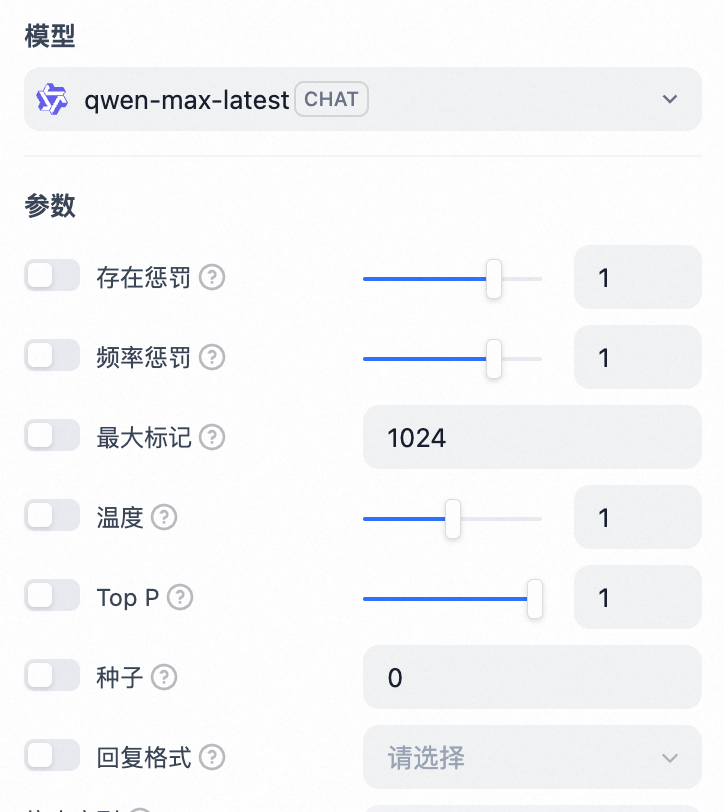Viewport: 724px width, 812px height.
Task: Click the model selector chevron arrow
Action: point(670,99)
